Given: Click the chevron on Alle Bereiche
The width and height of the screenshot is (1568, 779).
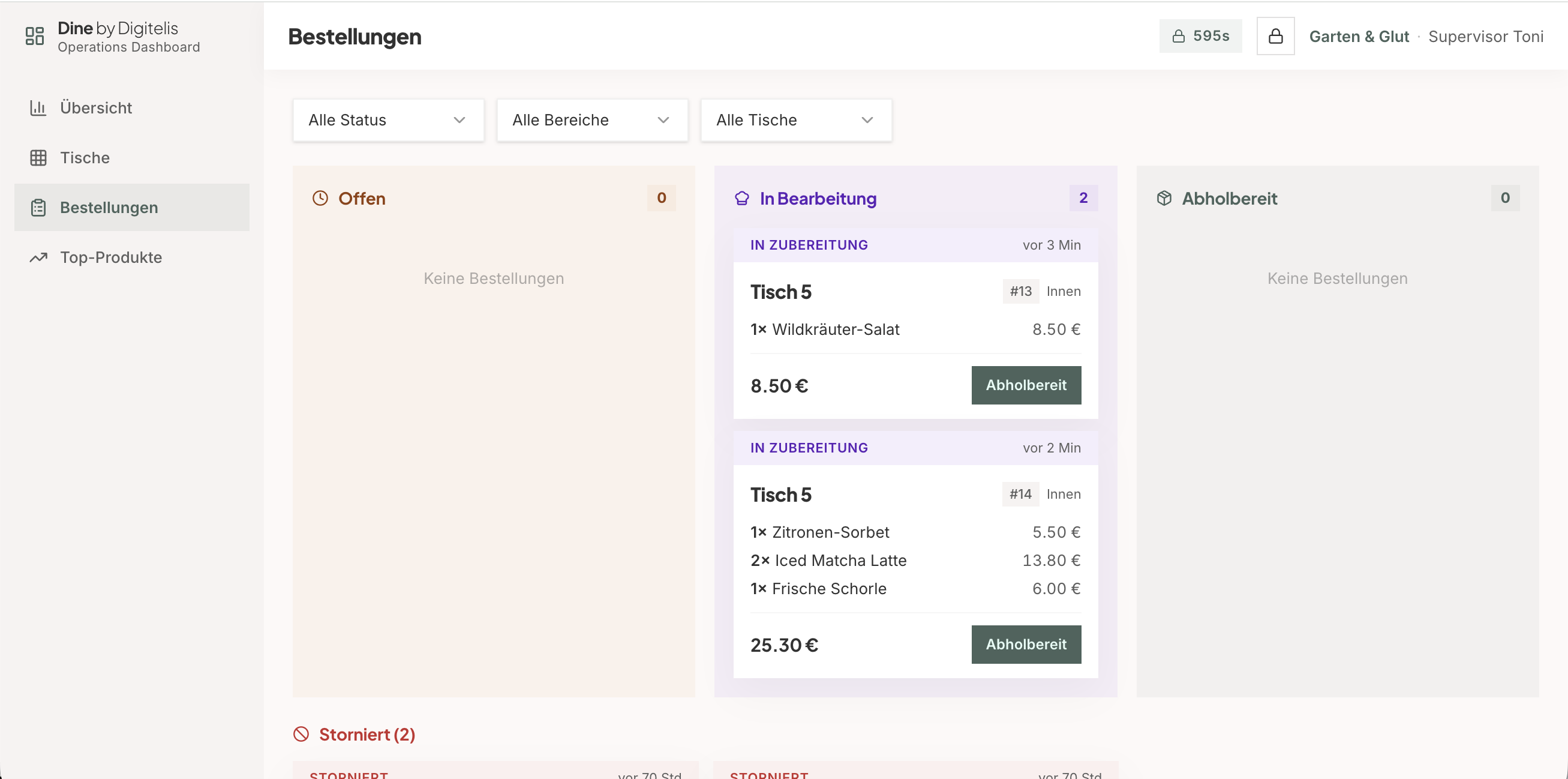Looking at the screenshot, I should click(663, 120).
